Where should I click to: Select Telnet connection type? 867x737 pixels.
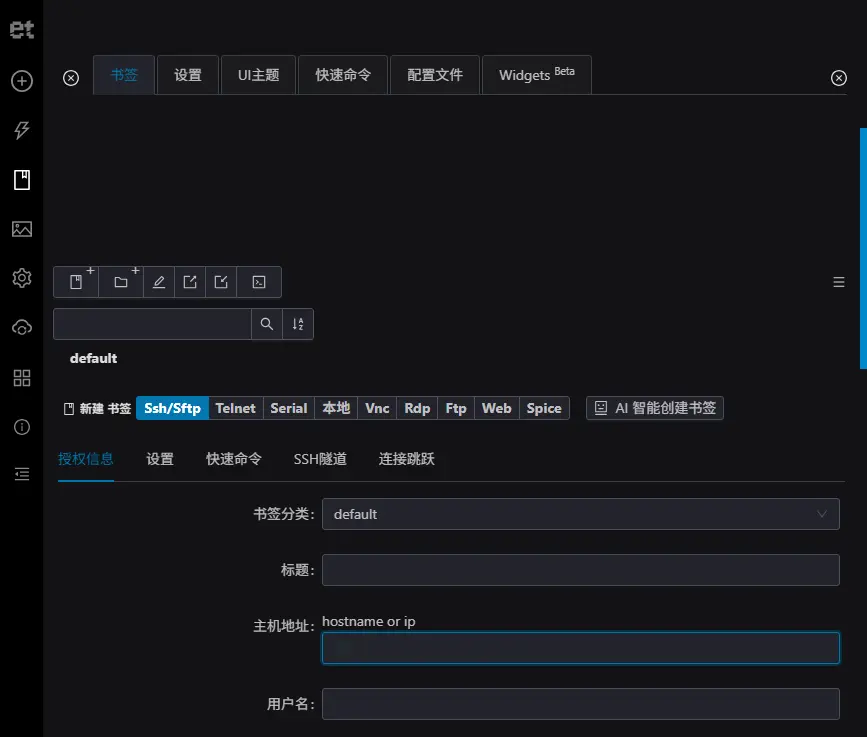pos(236,408)
